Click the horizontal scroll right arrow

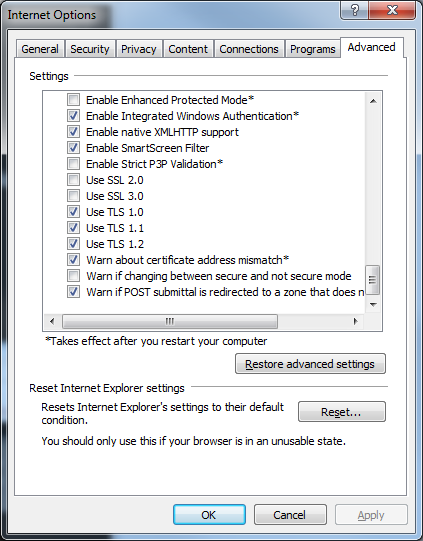point(356,322)
